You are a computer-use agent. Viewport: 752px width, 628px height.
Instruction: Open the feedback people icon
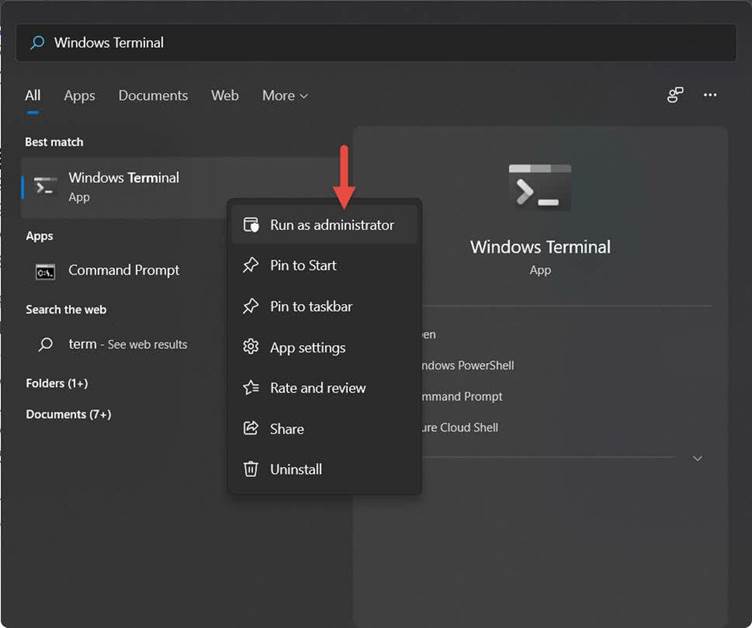click(x=675, y=95)
